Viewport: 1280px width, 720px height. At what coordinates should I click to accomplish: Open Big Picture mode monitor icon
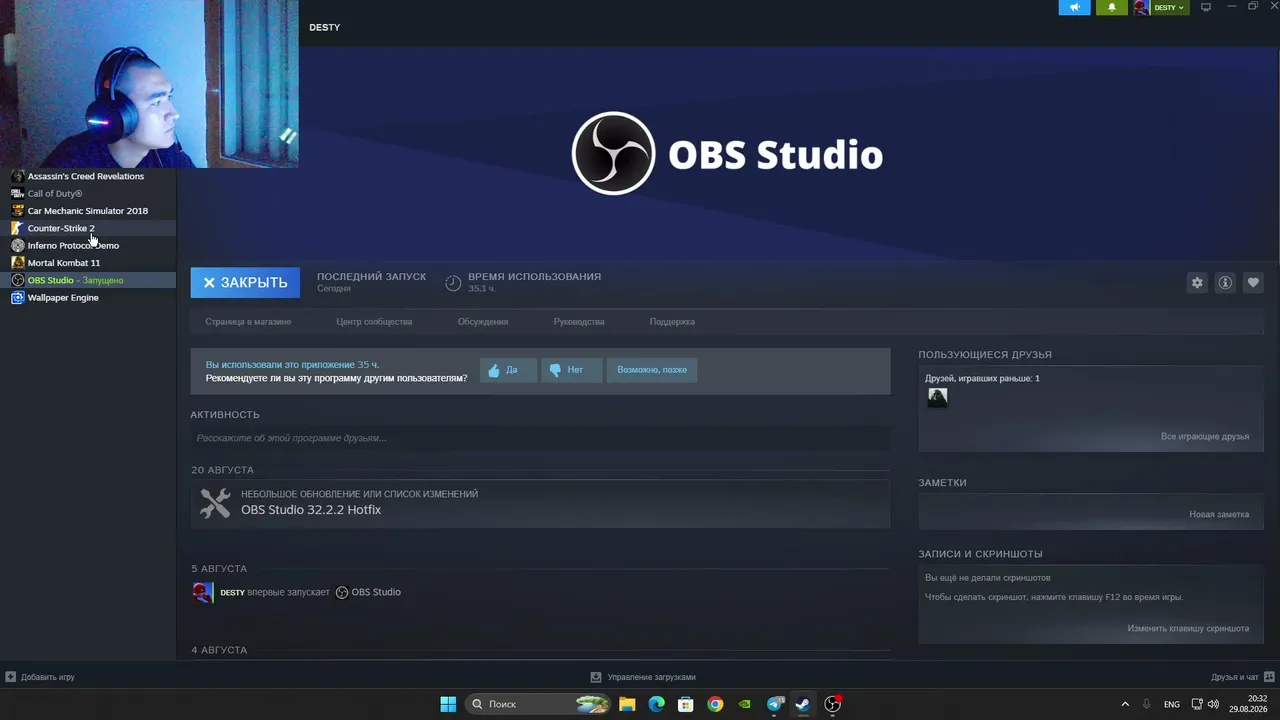click(1206, 7)
